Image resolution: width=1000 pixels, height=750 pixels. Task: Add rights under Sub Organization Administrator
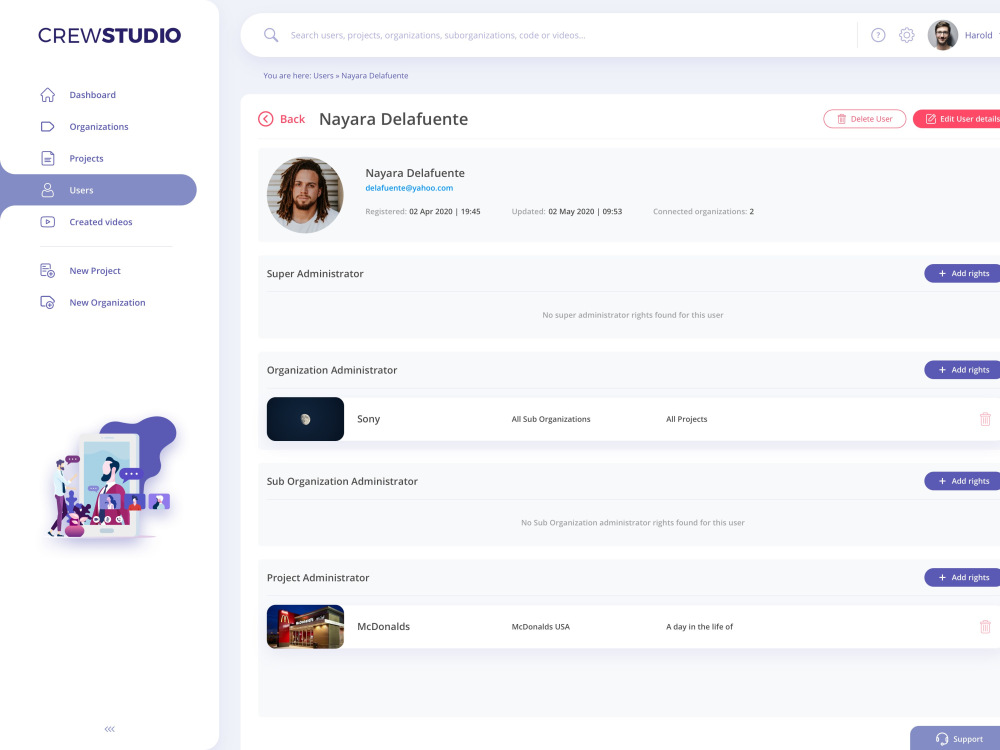tap(962, 482)
